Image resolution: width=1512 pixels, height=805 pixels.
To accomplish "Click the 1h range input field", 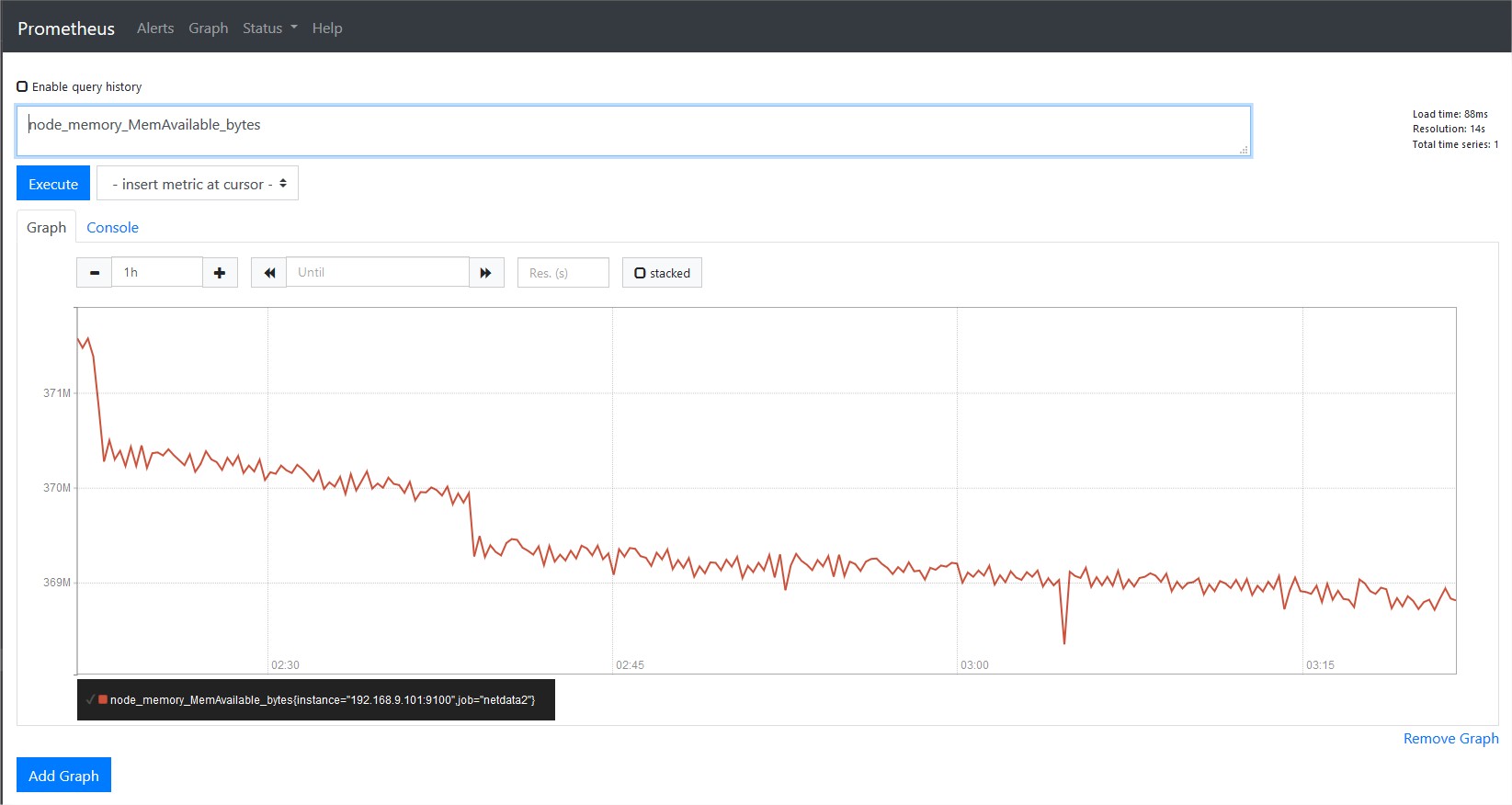I will [157, 272].
